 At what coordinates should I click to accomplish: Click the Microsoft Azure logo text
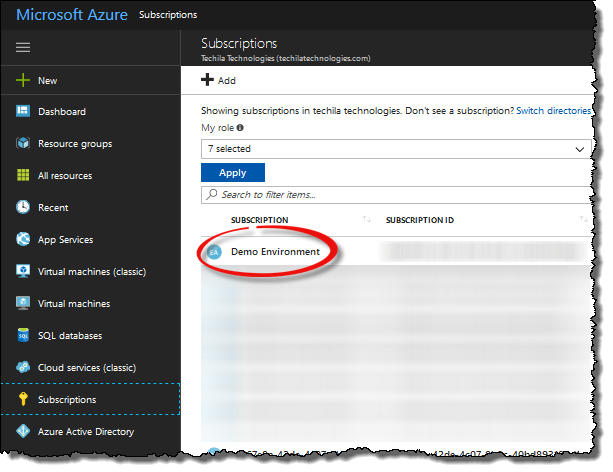pos(72,15)
